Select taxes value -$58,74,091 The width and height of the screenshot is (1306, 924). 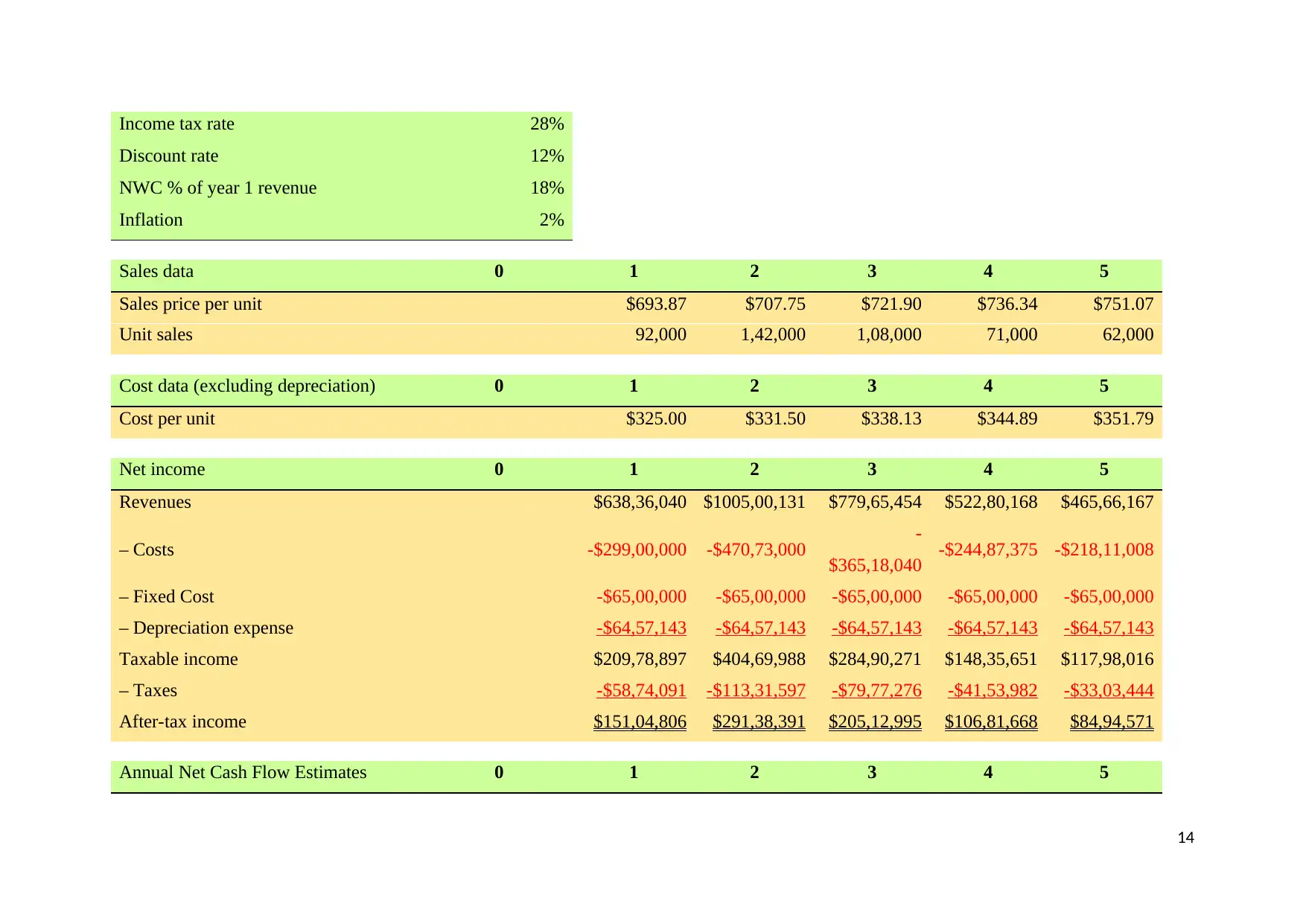click(x=641, y=690)
